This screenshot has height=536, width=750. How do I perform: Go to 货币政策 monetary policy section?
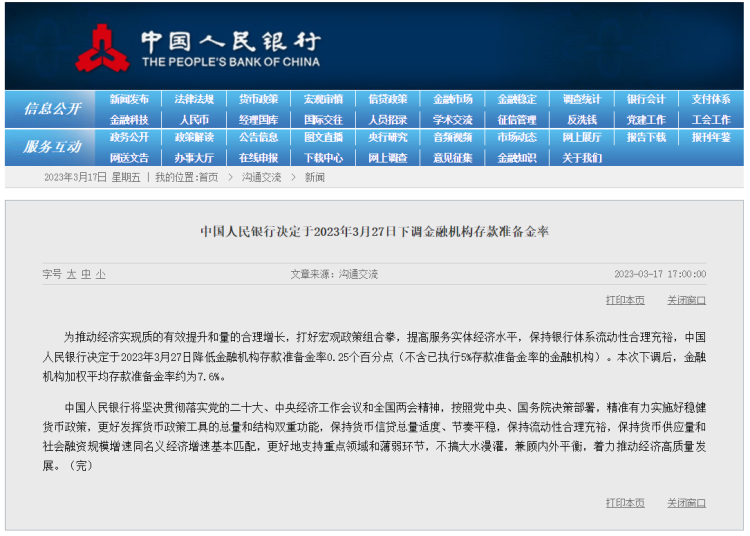click(x=258, y=99)
